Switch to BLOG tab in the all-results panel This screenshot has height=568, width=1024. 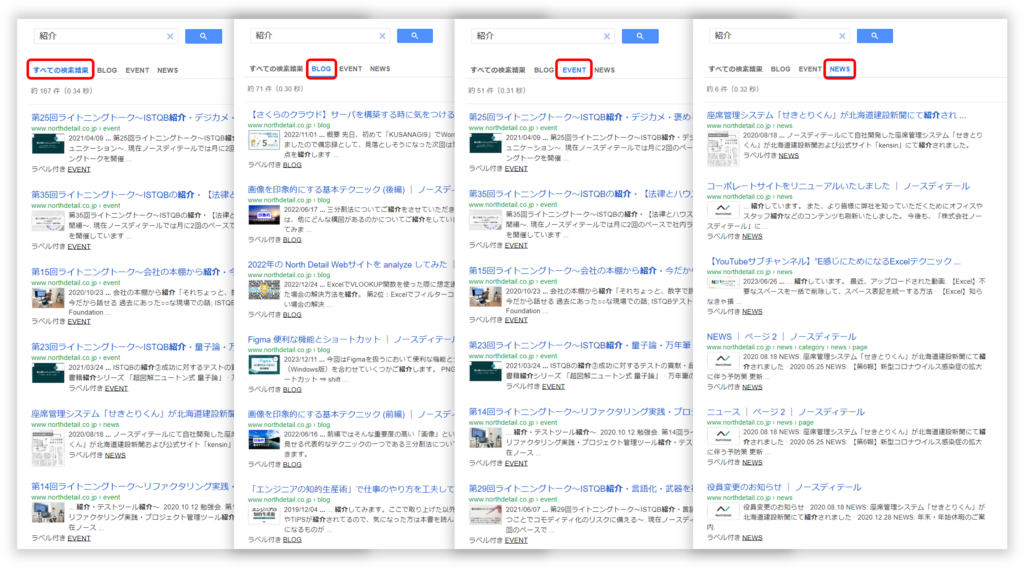107,71
